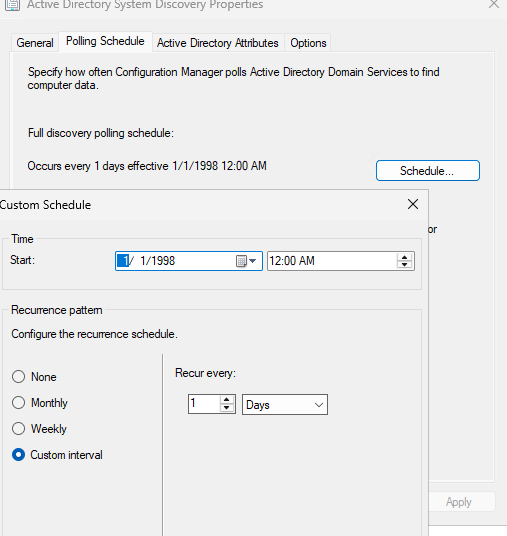Screen dimensions: 507x536
Task: Click the 'Full discovery polling schedule:' label
Action: pyautogui.click(x=101, y=133)
